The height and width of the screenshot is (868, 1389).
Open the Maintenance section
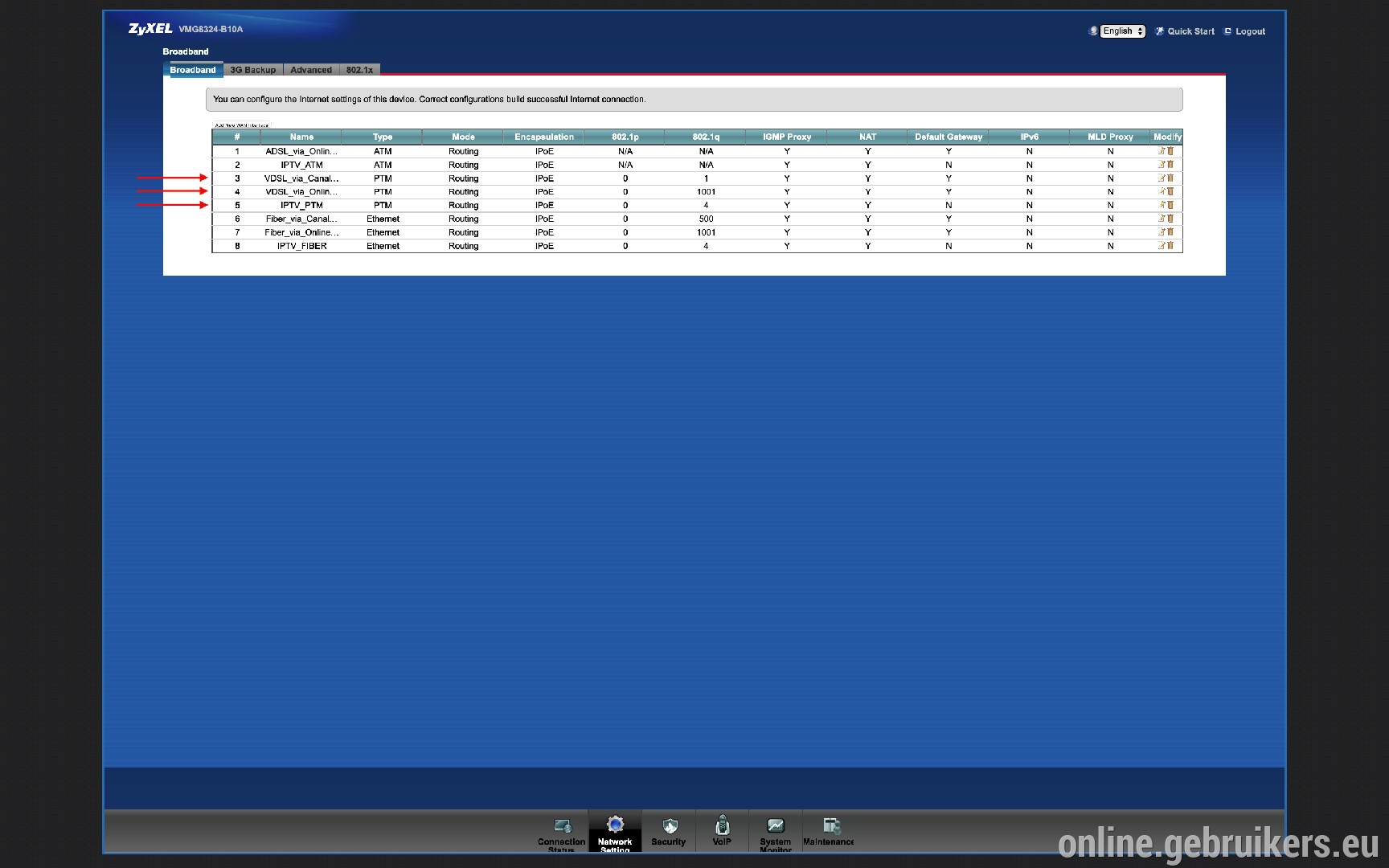point(829,832)
